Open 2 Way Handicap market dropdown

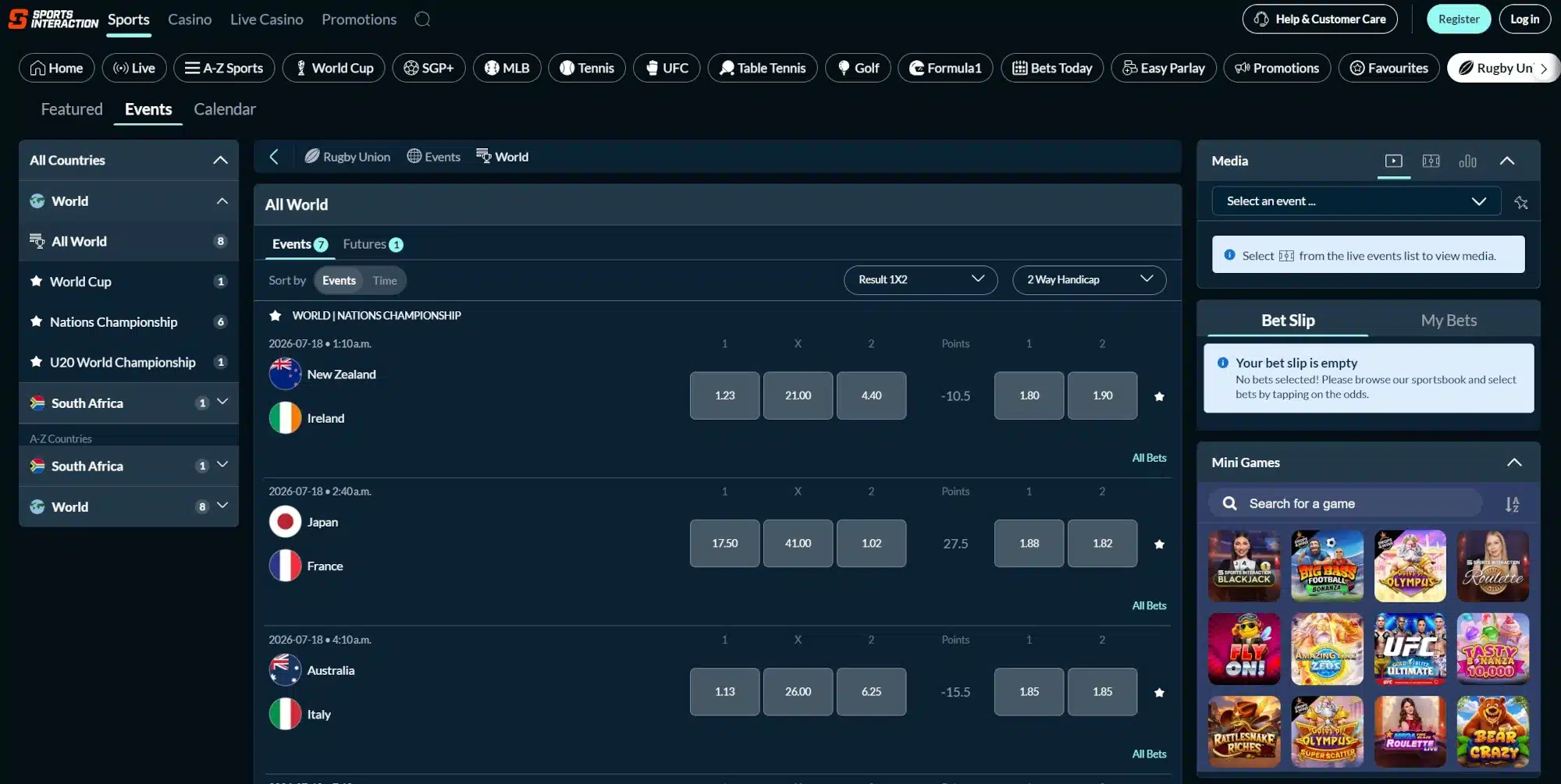coord(1089,280)
